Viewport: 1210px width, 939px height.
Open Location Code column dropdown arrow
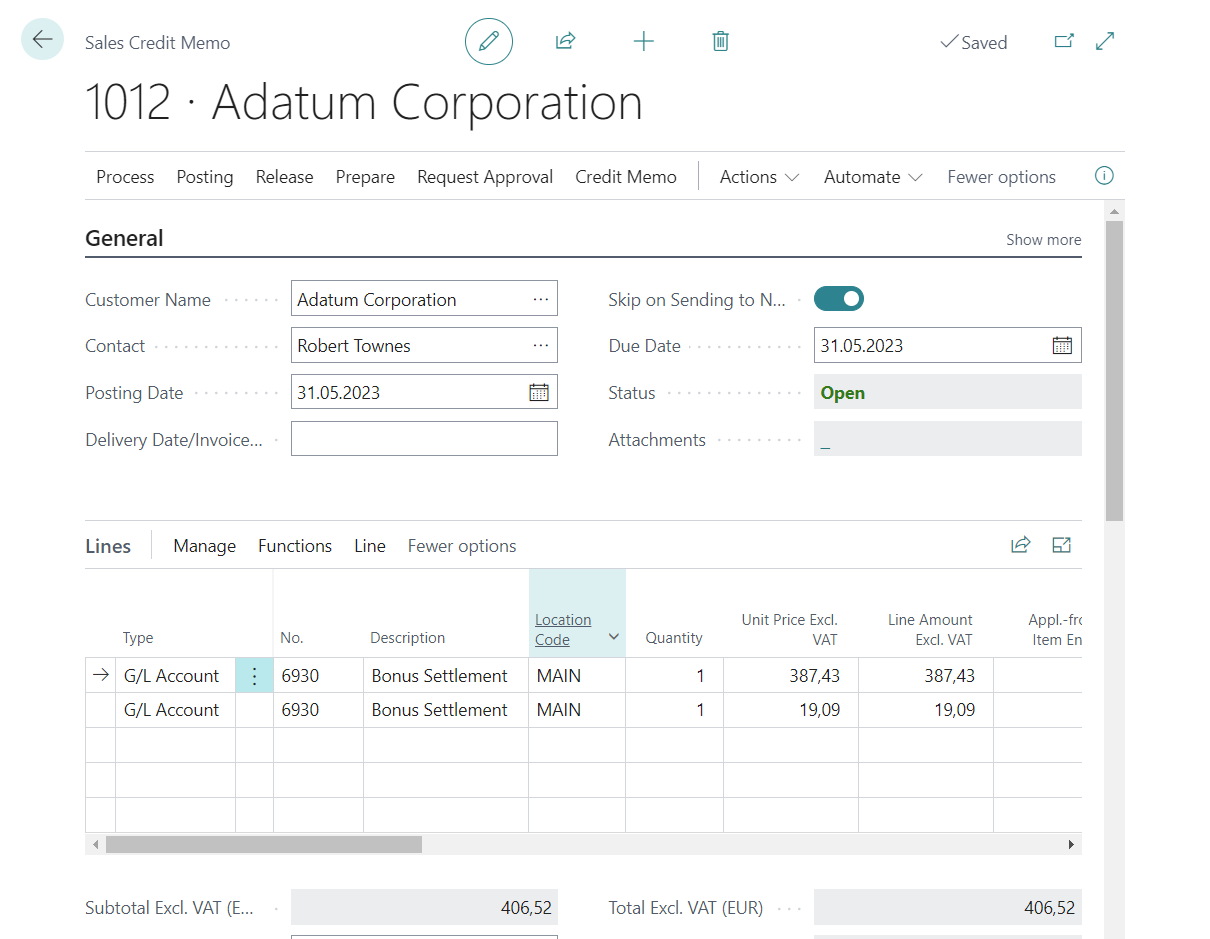pyautogui.click(x=613, y=637)
